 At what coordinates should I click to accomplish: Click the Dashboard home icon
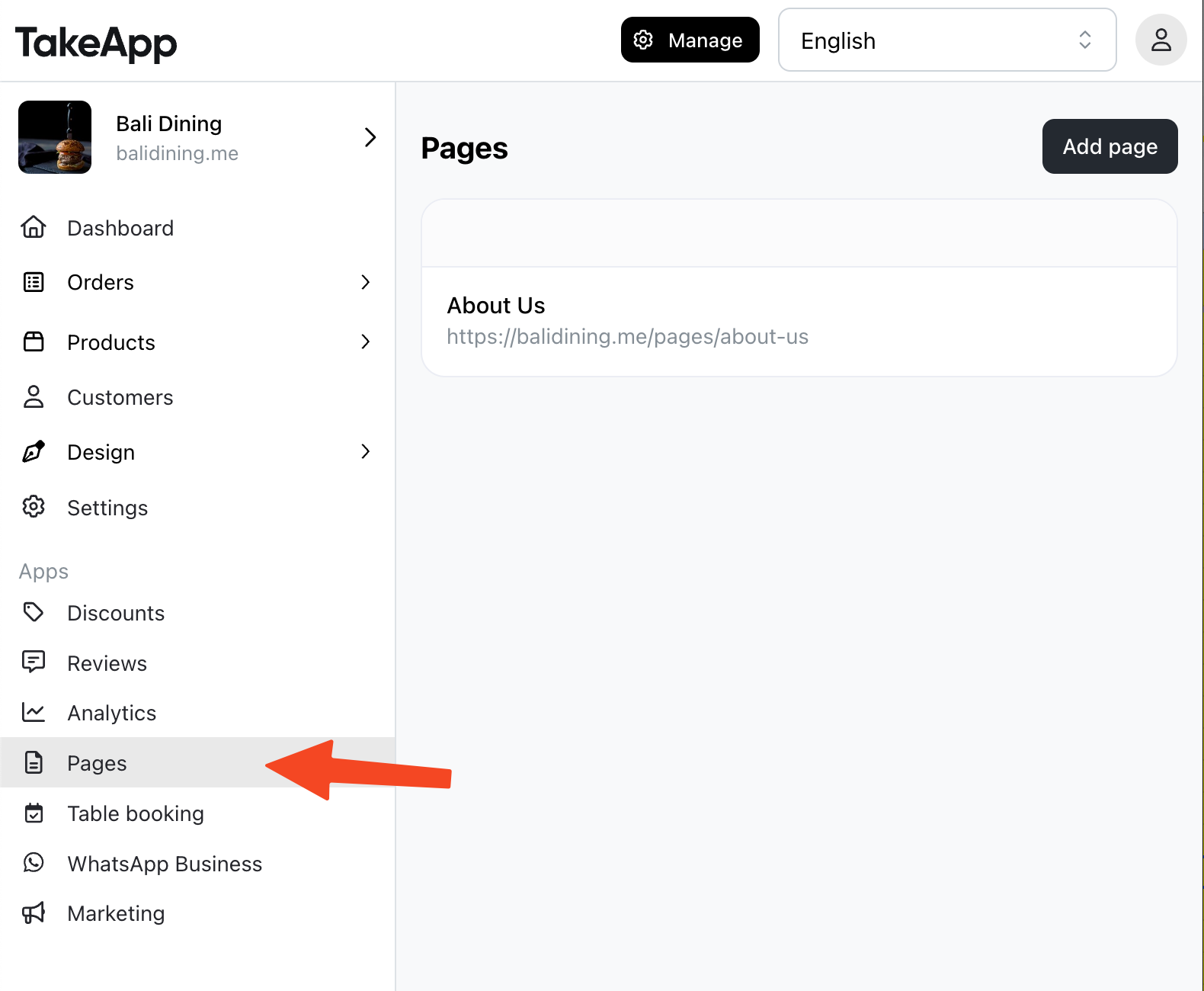34,227
